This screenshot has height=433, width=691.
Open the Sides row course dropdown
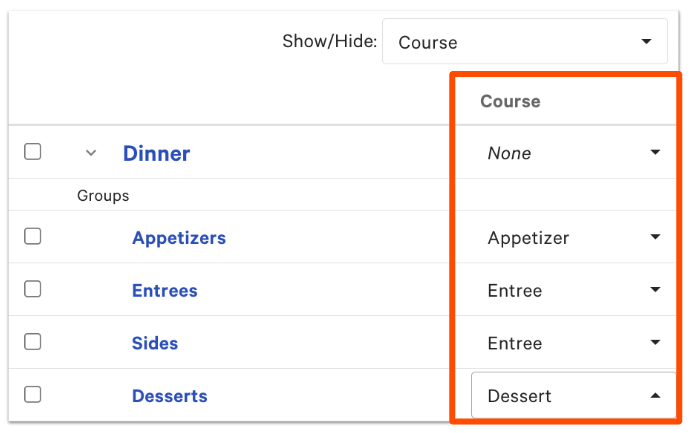(573, 344)
